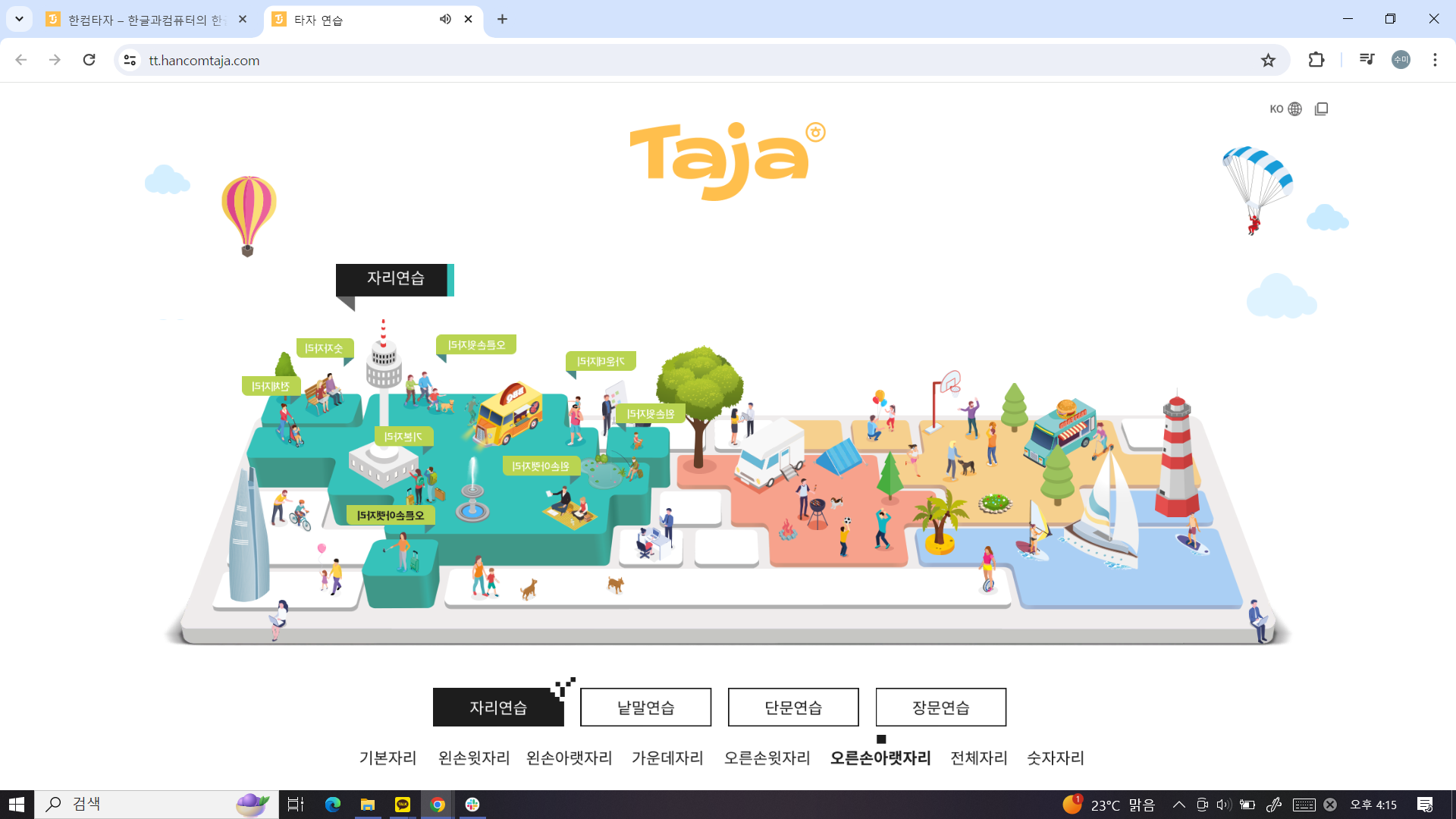Open the media control icon in the toolbar
1456x819 pixels.
click(x=1367, y=60)
